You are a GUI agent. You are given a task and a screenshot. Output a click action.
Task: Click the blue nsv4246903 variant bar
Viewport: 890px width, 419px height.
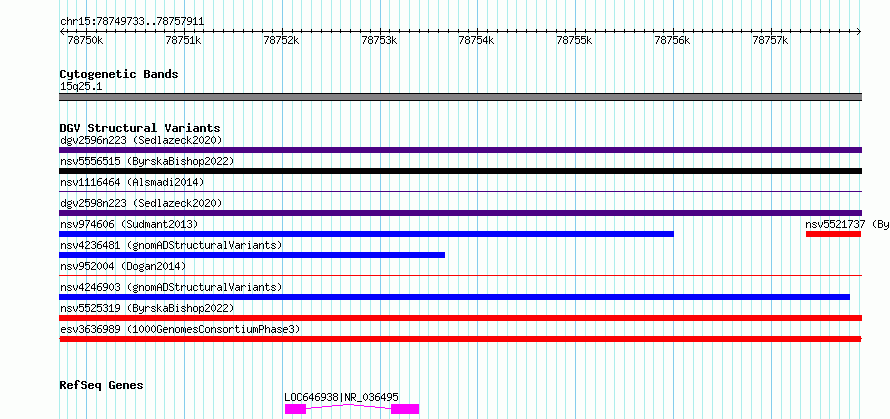coord(454,297)
